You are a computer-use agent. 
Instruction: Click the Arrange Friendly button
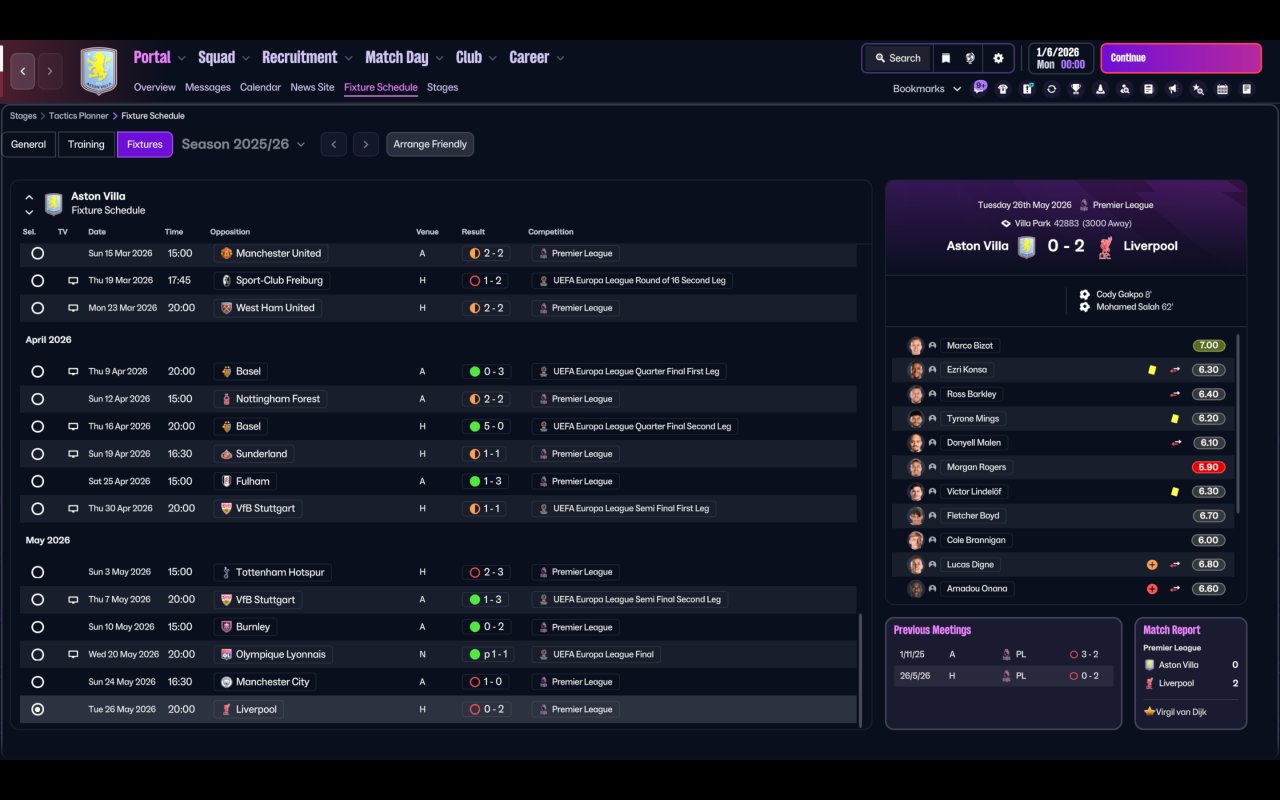pyautogui.click(x=430, y=144)
